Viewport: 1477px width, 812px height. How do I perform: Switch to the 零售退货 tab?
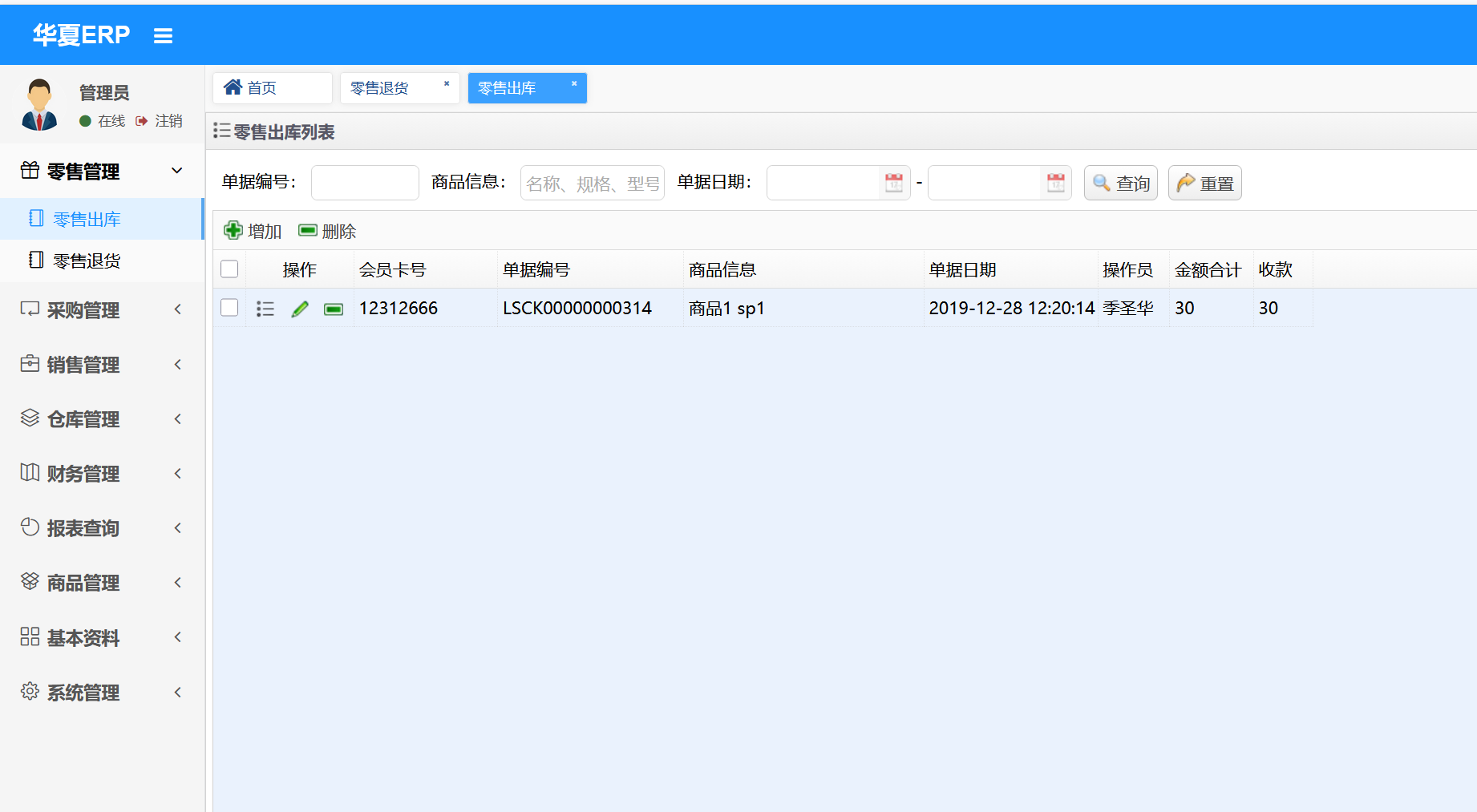point(379,88)
